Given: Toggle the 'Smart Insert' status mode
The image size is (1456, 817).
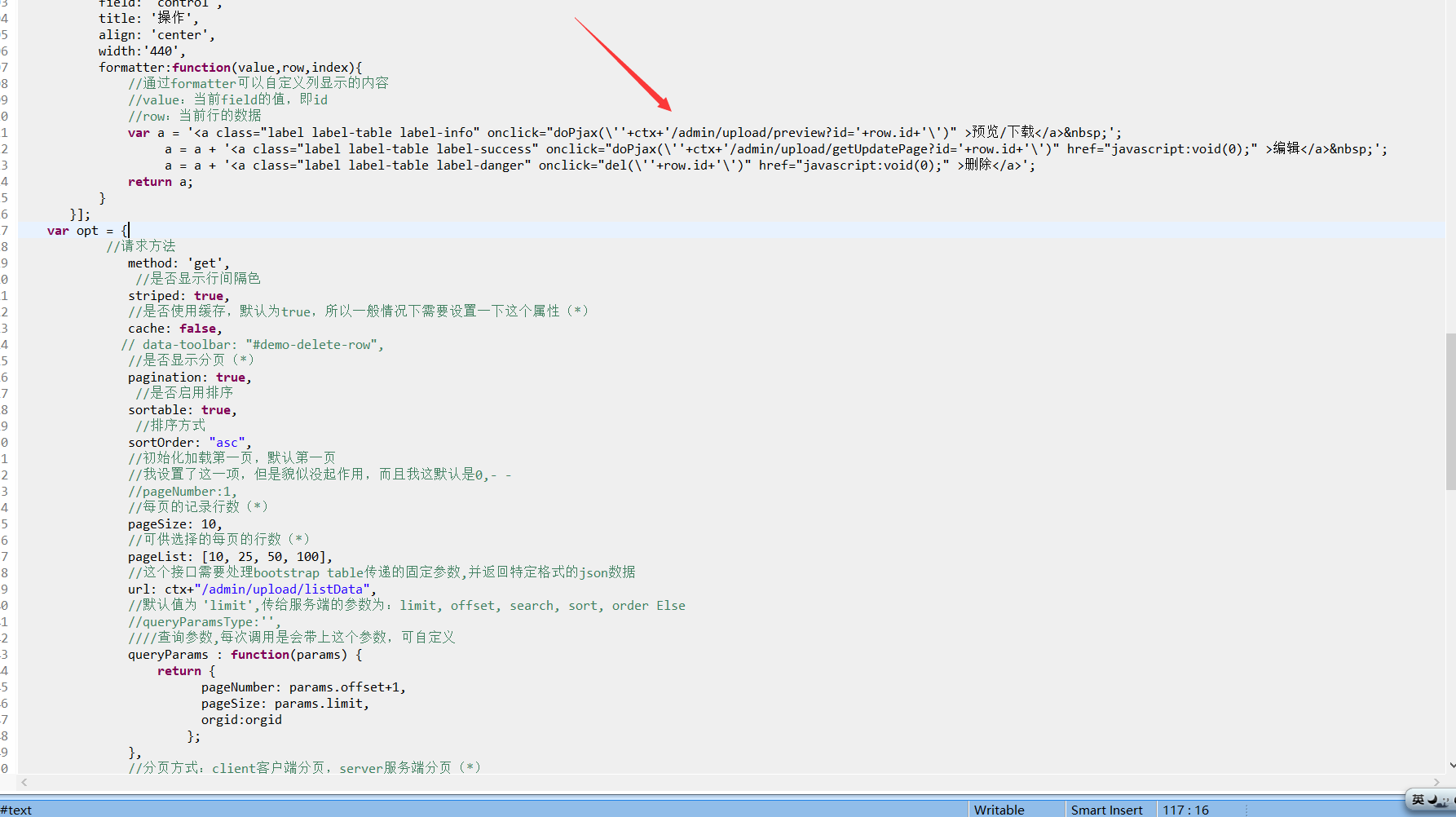Looking at the screenshot, I should 1106,810.
